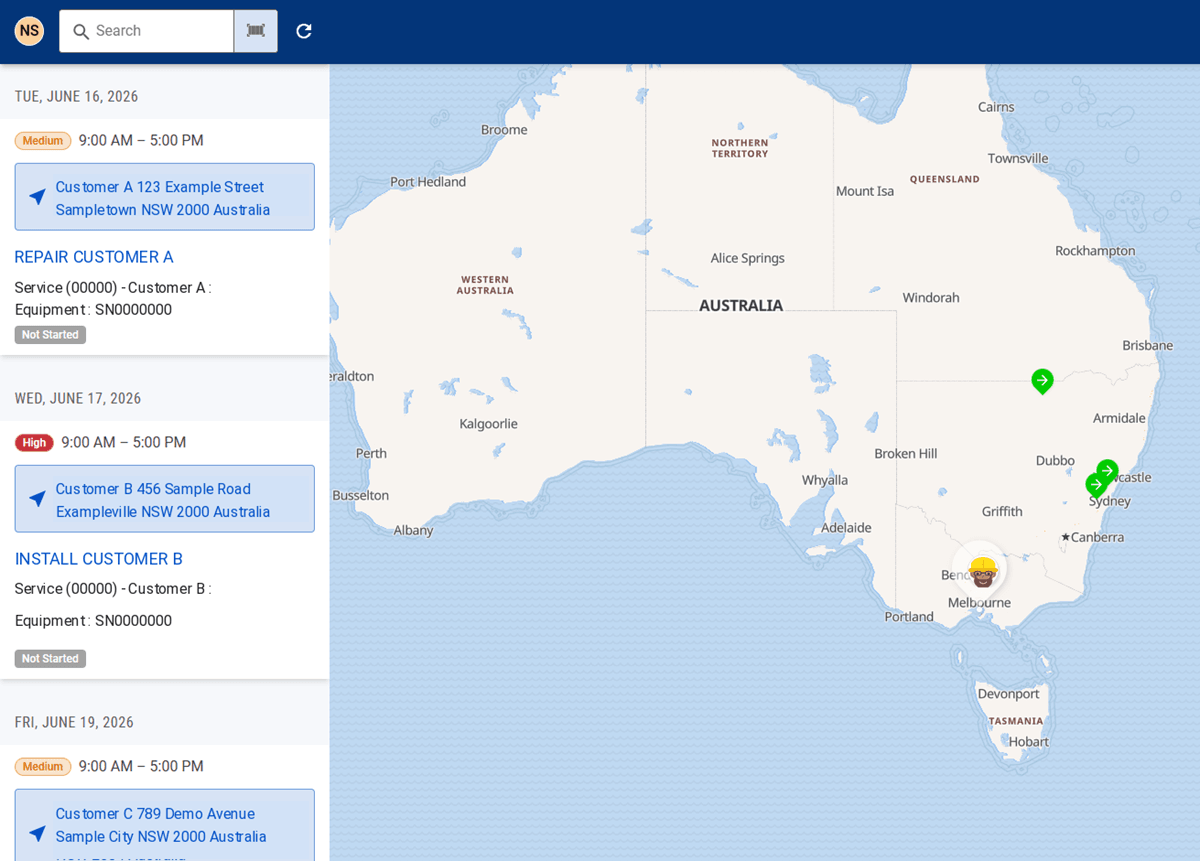Open Customer A address navigation card

tap(165, 197)
